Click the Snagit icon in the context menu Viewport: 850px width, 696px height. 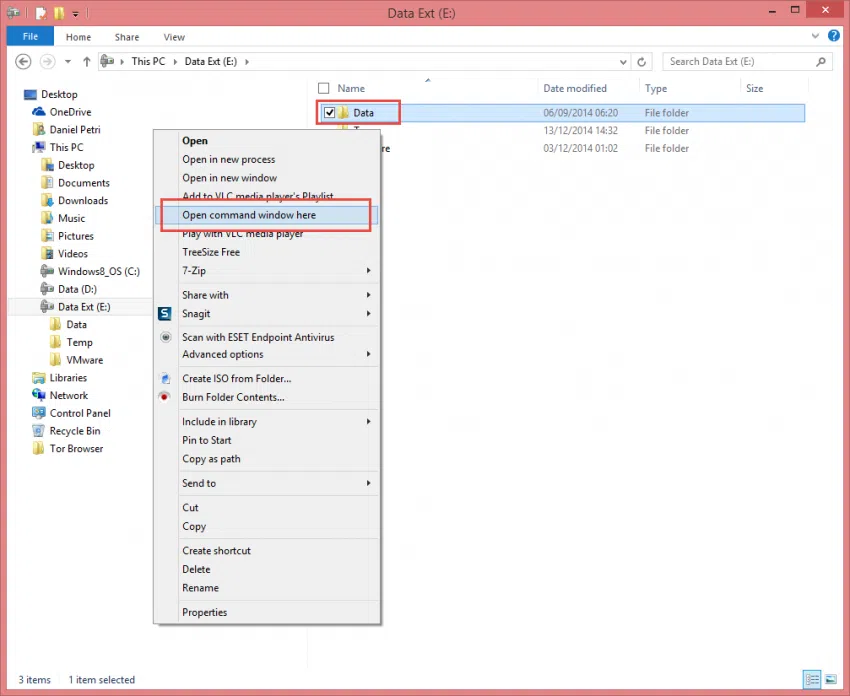point(165,313)
